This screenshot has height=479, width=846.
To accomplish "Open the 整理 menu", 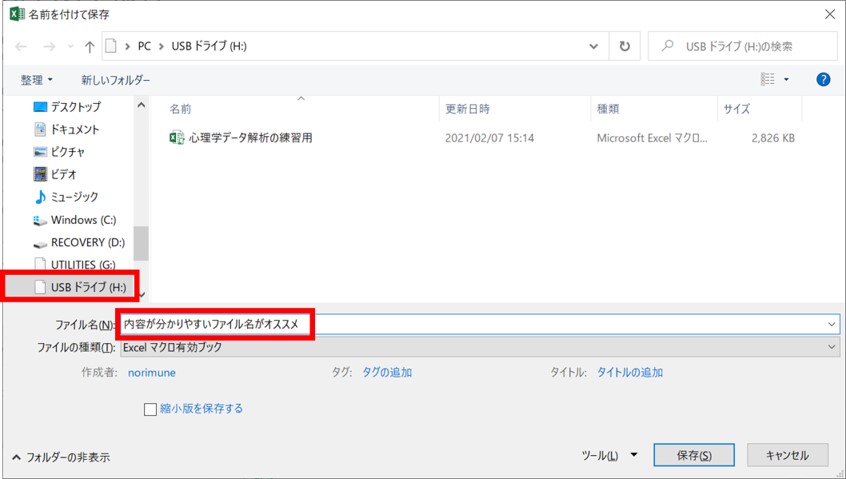I will coord(37,80).
